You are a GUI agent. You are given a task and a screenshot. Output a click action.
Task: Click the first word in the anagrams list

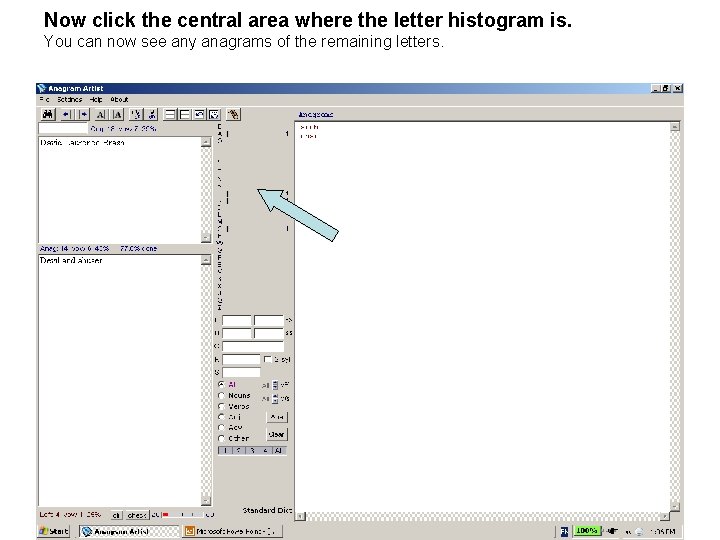pos(309,127)
